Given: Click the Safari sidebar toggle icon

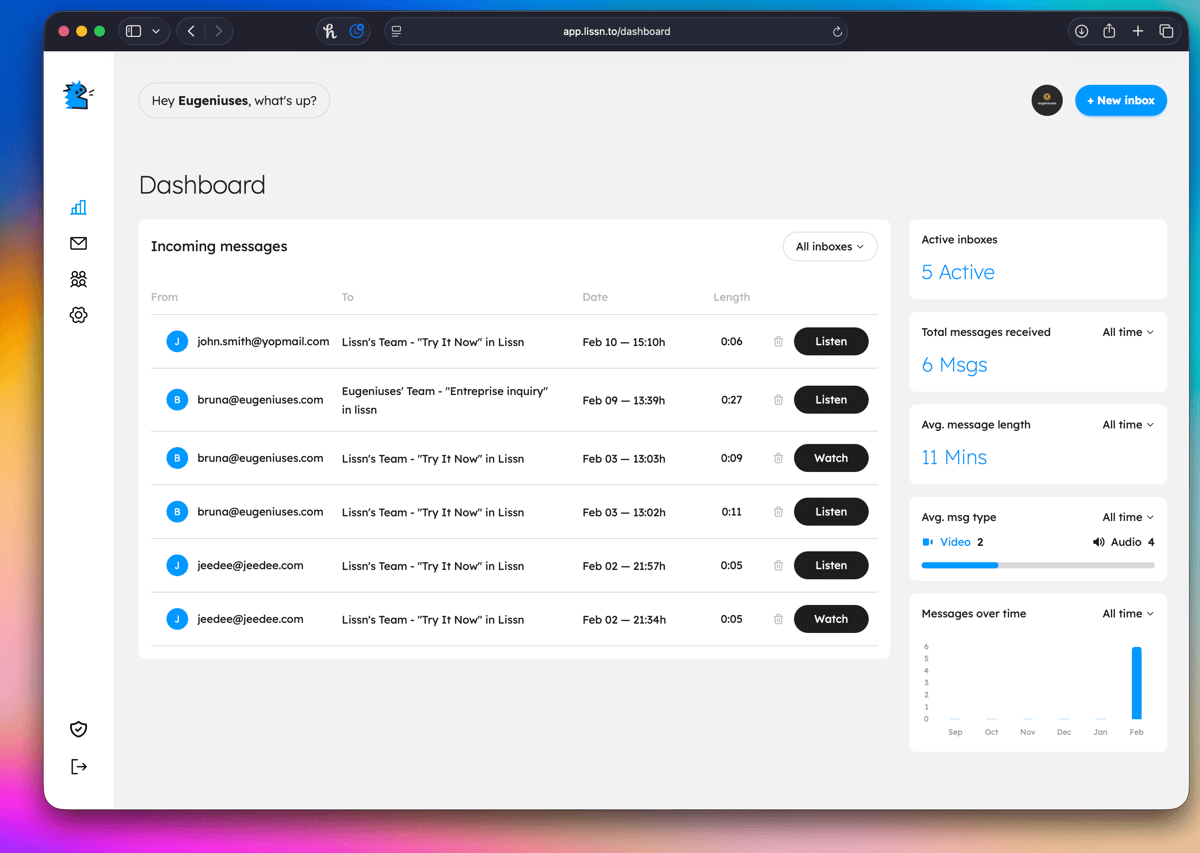Looking at the screenshot, I should tap(134, 32).
